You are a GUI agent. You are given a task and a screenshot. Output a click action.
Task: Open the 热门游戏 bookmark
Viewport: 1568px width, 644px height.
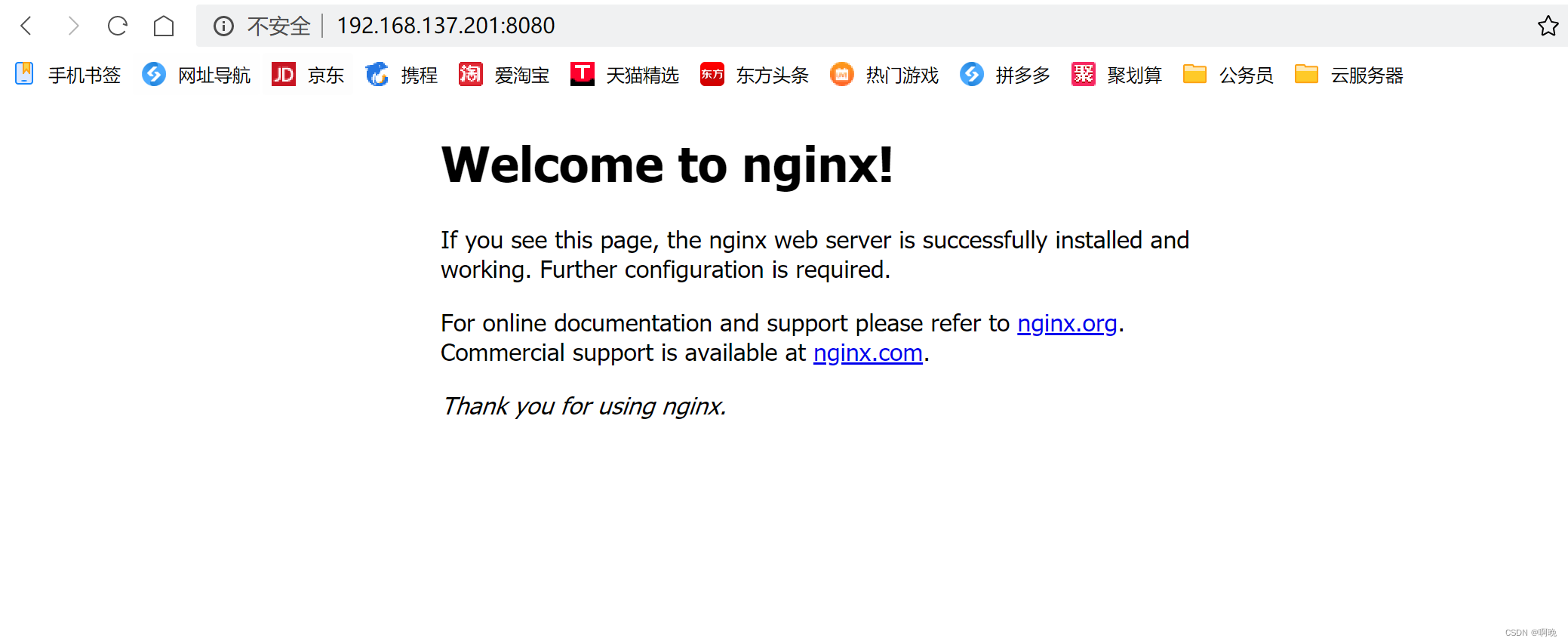(x=884, y=75)
